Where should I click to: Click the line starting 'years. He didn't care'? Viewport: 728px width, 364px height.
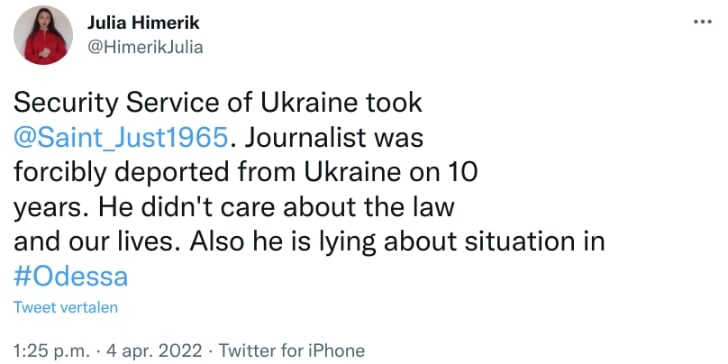point(234,208)
